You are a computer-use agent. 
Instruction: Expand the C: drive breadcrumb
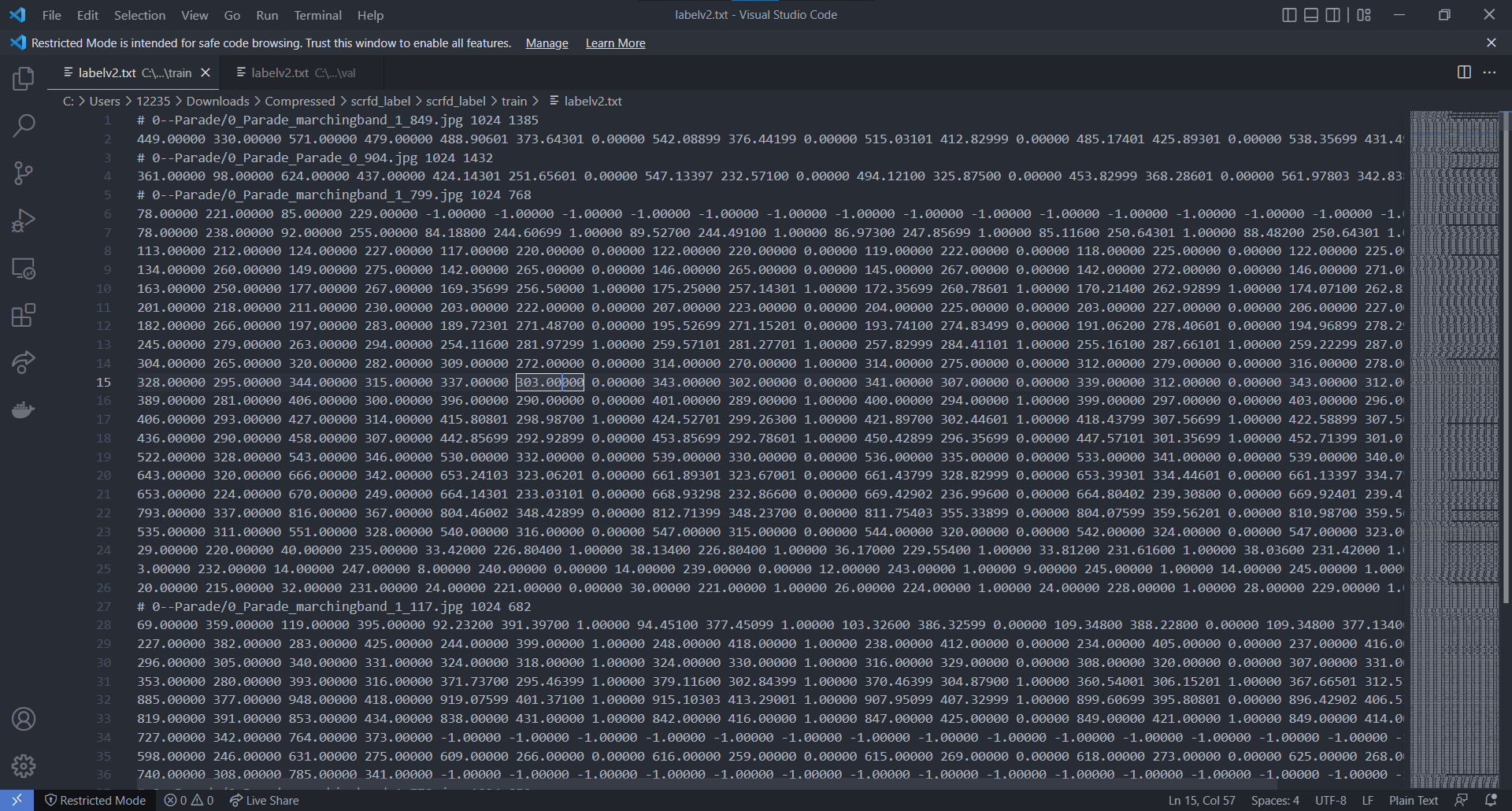pos(69,101)
